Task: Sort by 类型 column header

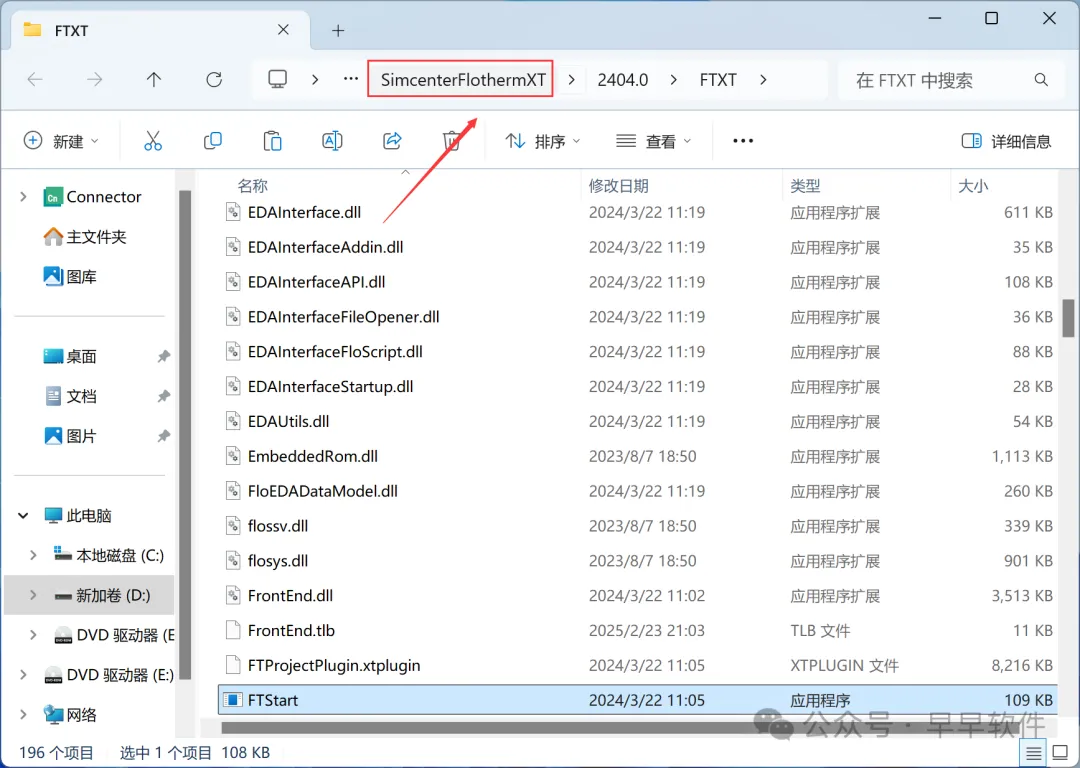Action: [x=805, y=185]
